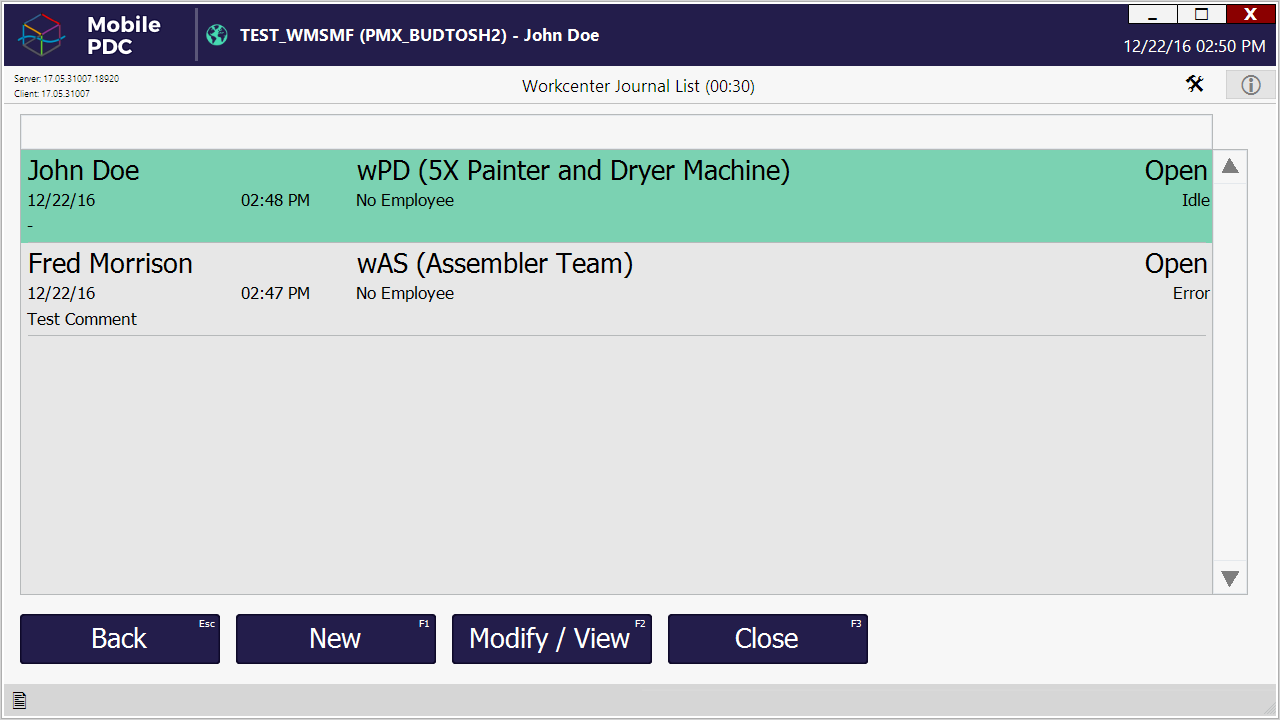Maximize the Mobile PDC window

(1201, 14)
